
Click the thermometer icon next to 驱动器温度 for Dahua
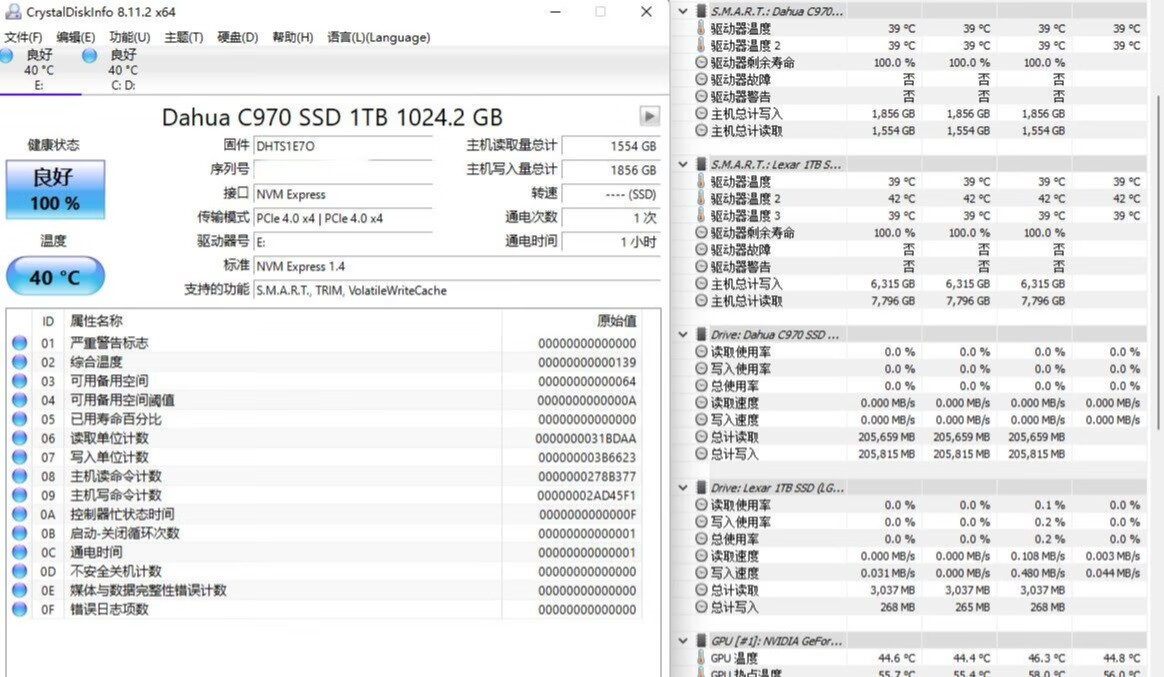tap(700, 28)
